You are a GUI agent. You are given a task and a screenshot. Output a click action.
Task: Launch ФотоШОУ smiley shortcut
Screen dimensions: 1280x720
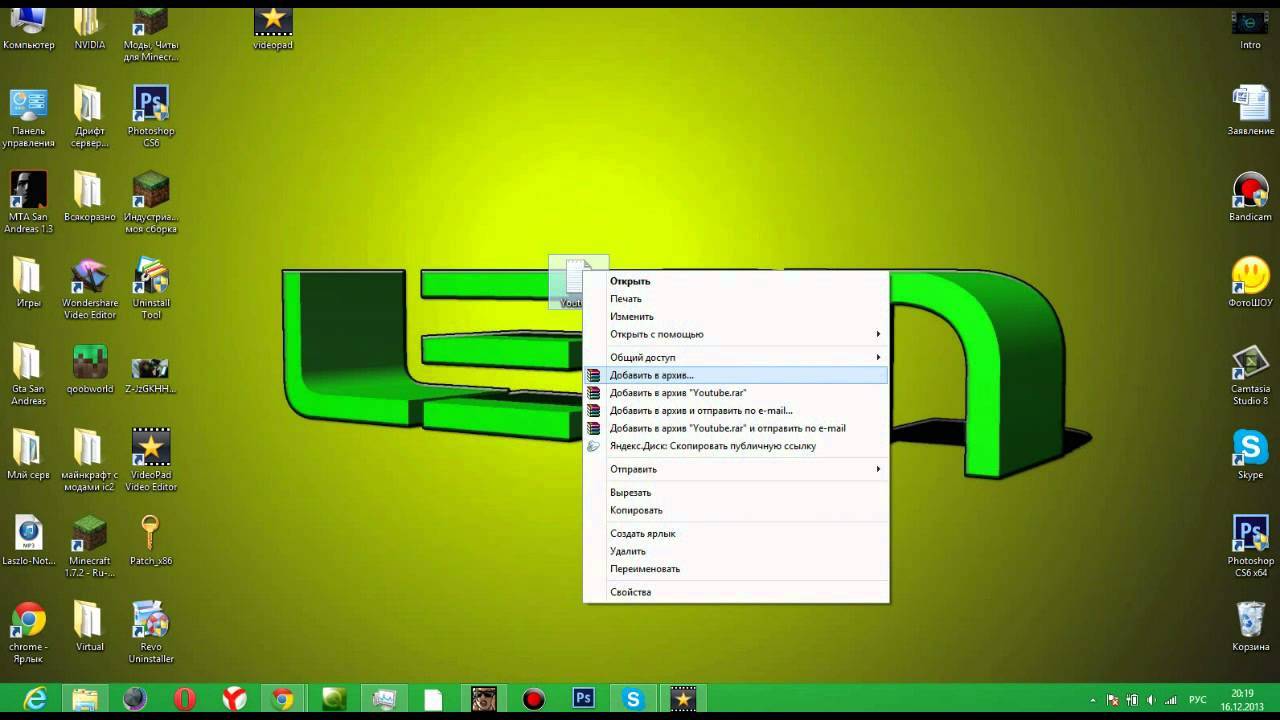(1250, 284)
